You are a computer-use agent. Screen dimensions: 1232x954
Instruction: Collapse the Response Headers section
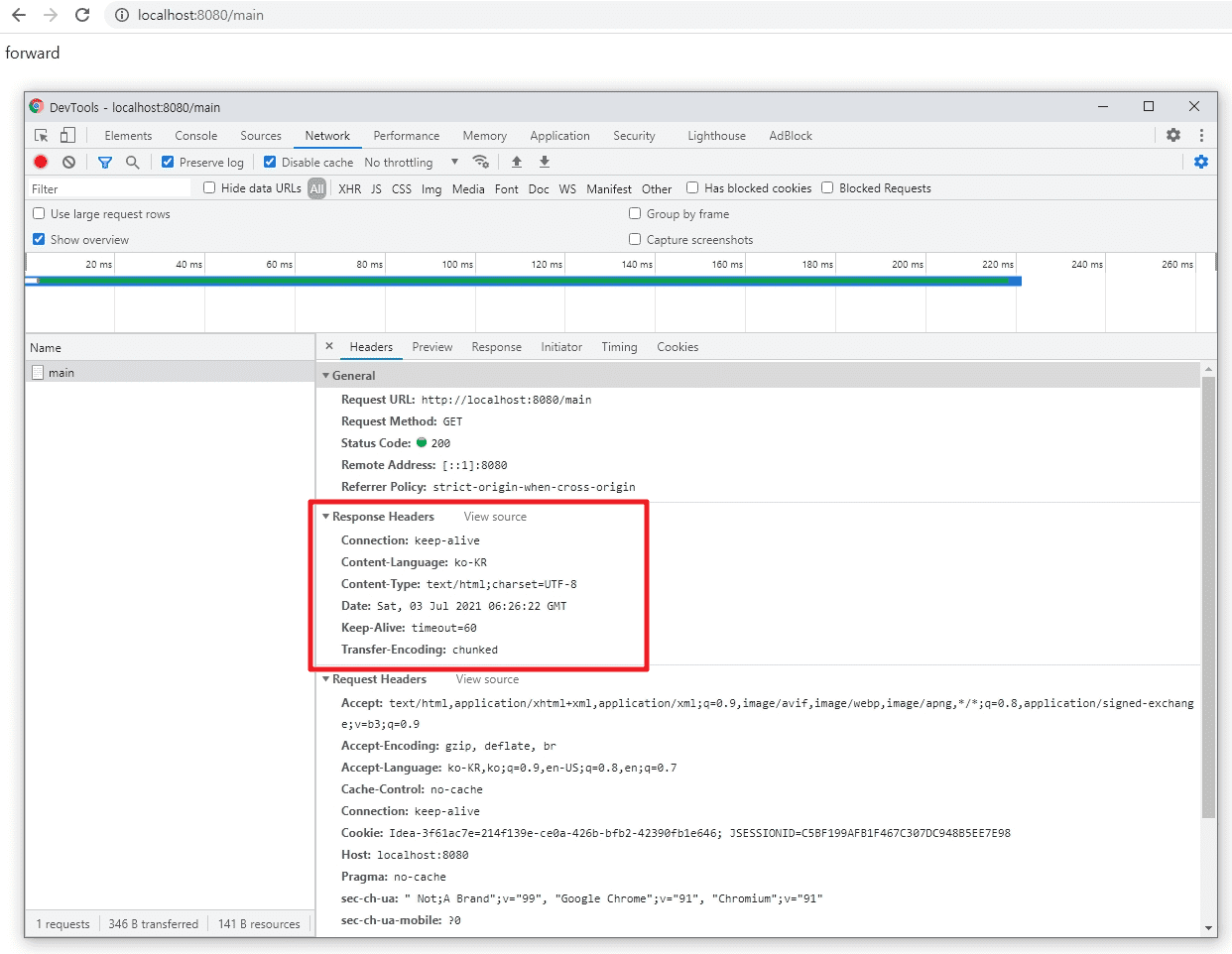(325, 517)
